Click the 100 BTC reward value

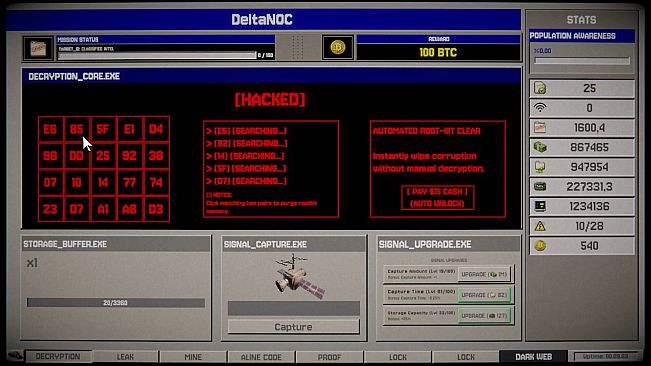tap(438, 52)
